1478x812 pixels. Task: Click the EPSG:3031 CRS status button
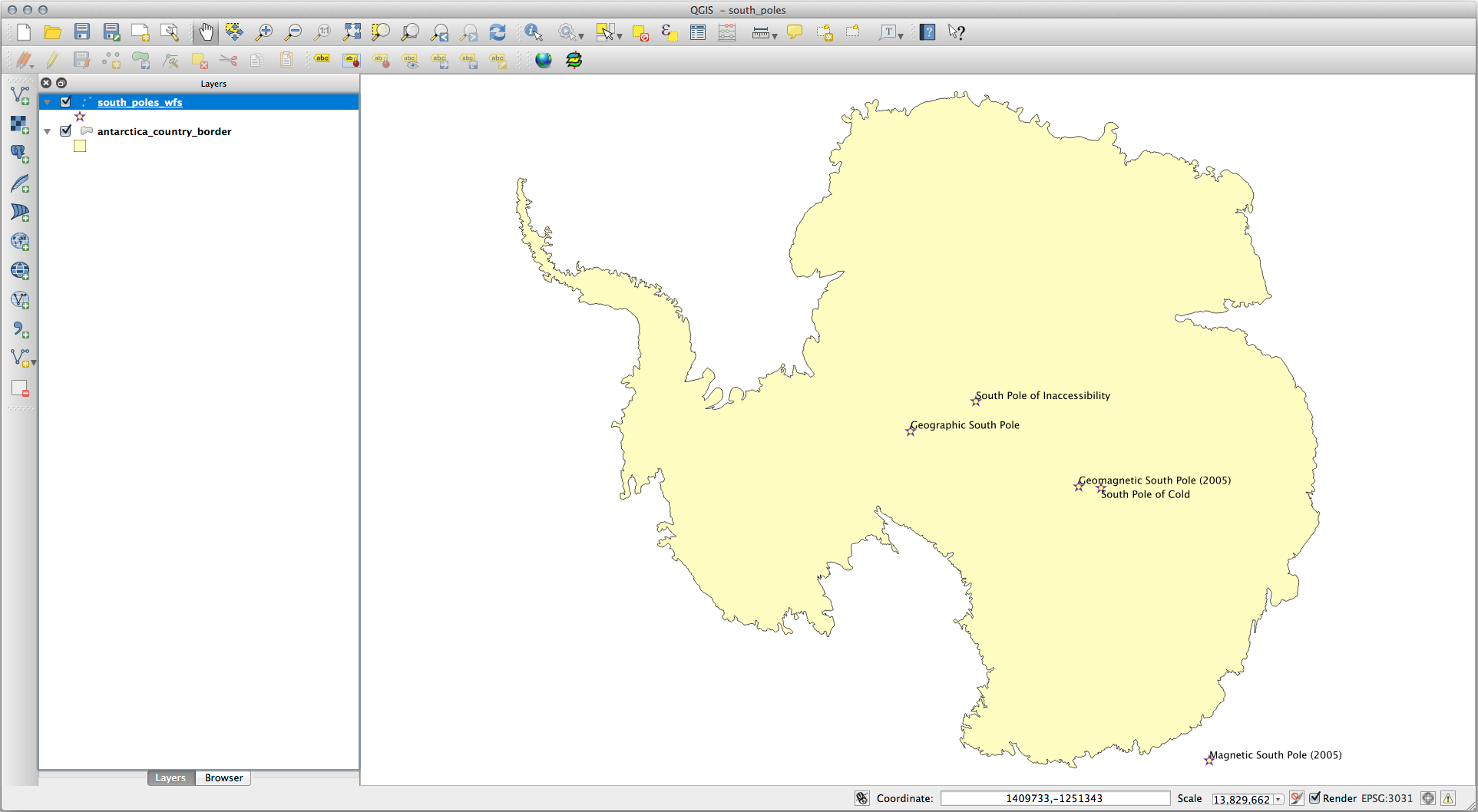point(1387,798)
